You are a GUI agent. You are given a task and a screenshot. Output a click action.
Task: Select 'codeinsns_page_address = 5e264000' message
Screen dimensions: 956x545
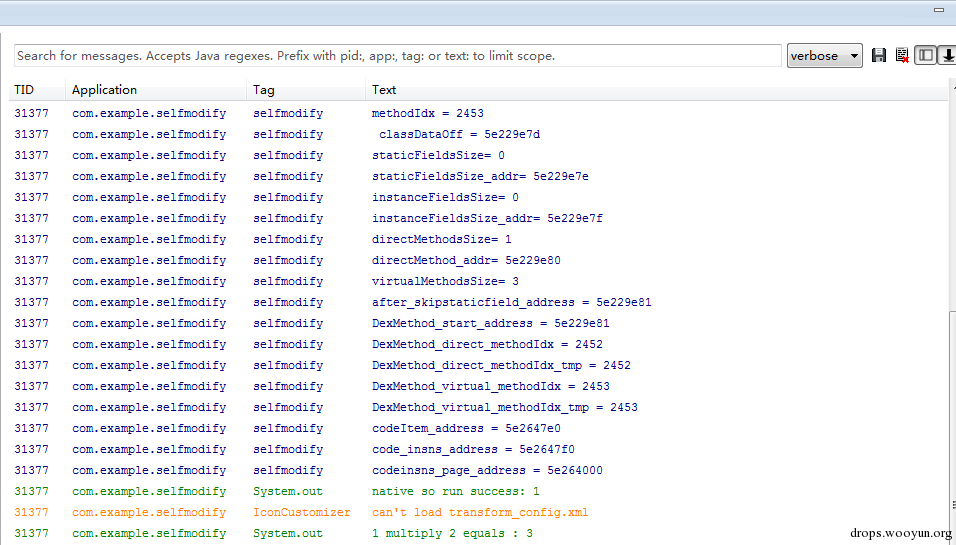point(487,471)
